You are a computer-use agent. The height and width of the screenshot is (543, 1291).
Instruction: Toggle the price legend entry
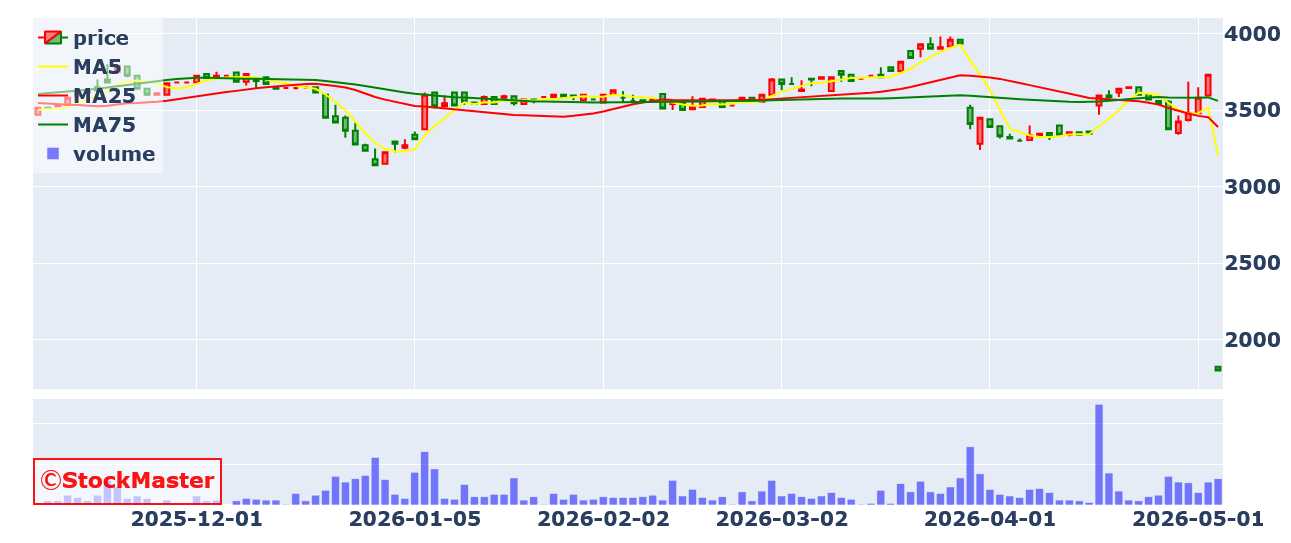(85, 38)
